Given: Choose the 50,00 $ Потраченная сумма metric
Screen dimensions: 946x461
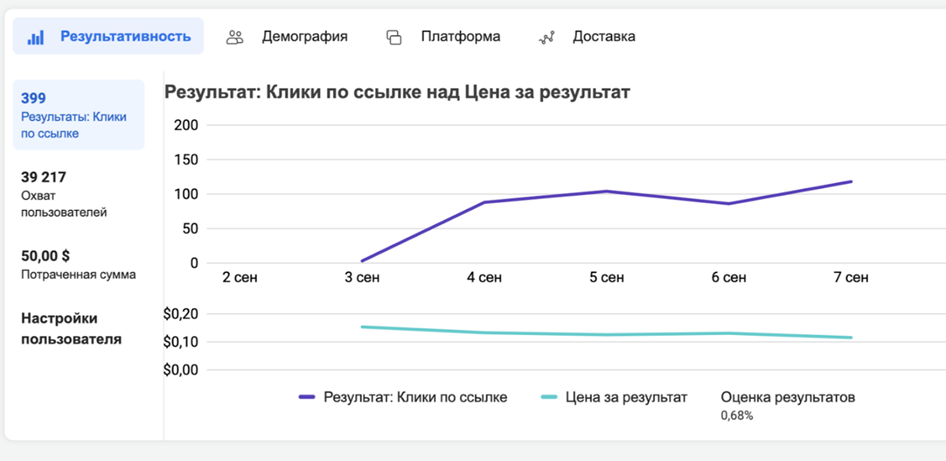Looking at the screenshot, I should (78, 264).
